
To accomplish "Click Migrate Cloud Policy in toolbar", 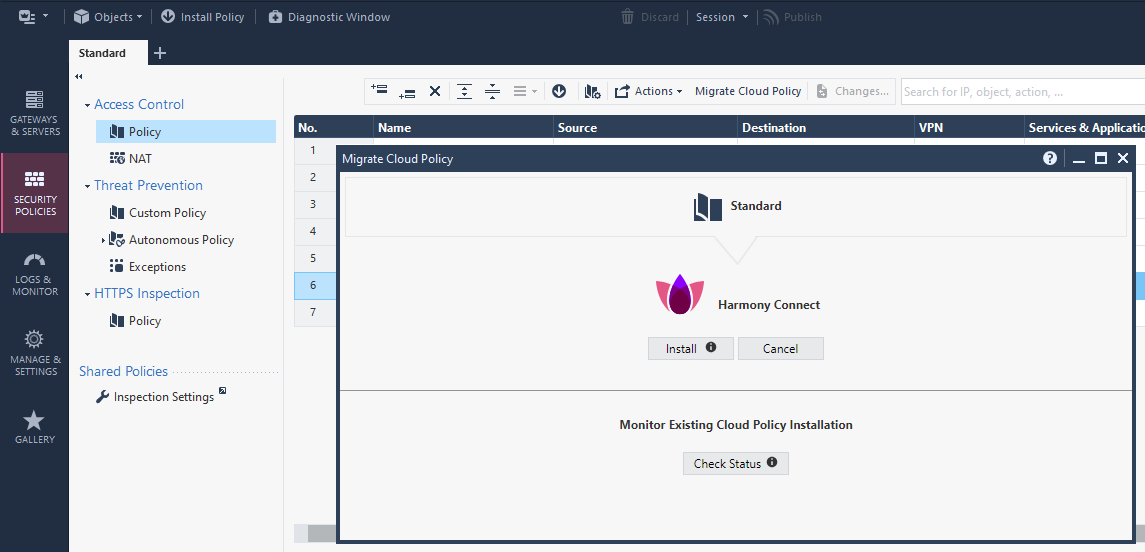I will [748, 91].
